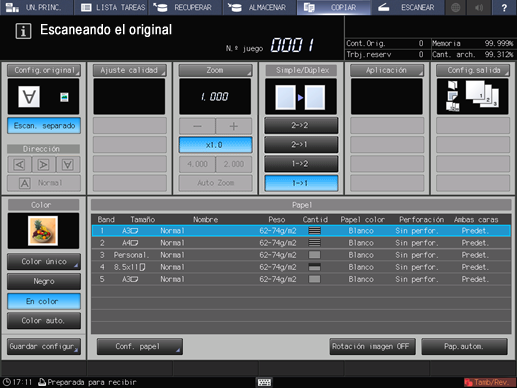The width and height of the screenshot is (517, 388).
Task: Open Guardar configur. menu
Action: (44, 347)
